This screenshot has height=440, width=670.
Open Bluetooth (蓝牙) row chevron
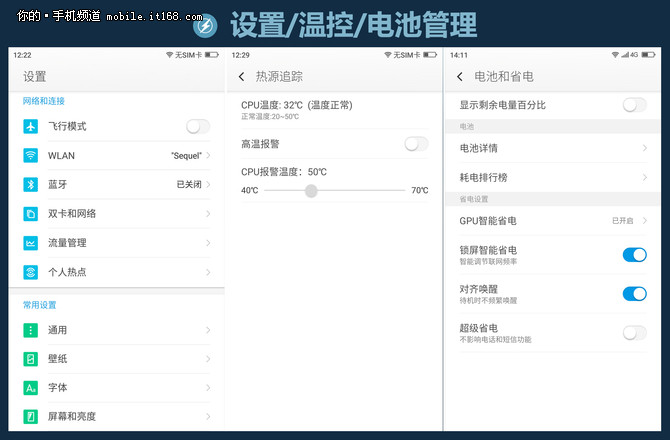click(x=208, y=185)
